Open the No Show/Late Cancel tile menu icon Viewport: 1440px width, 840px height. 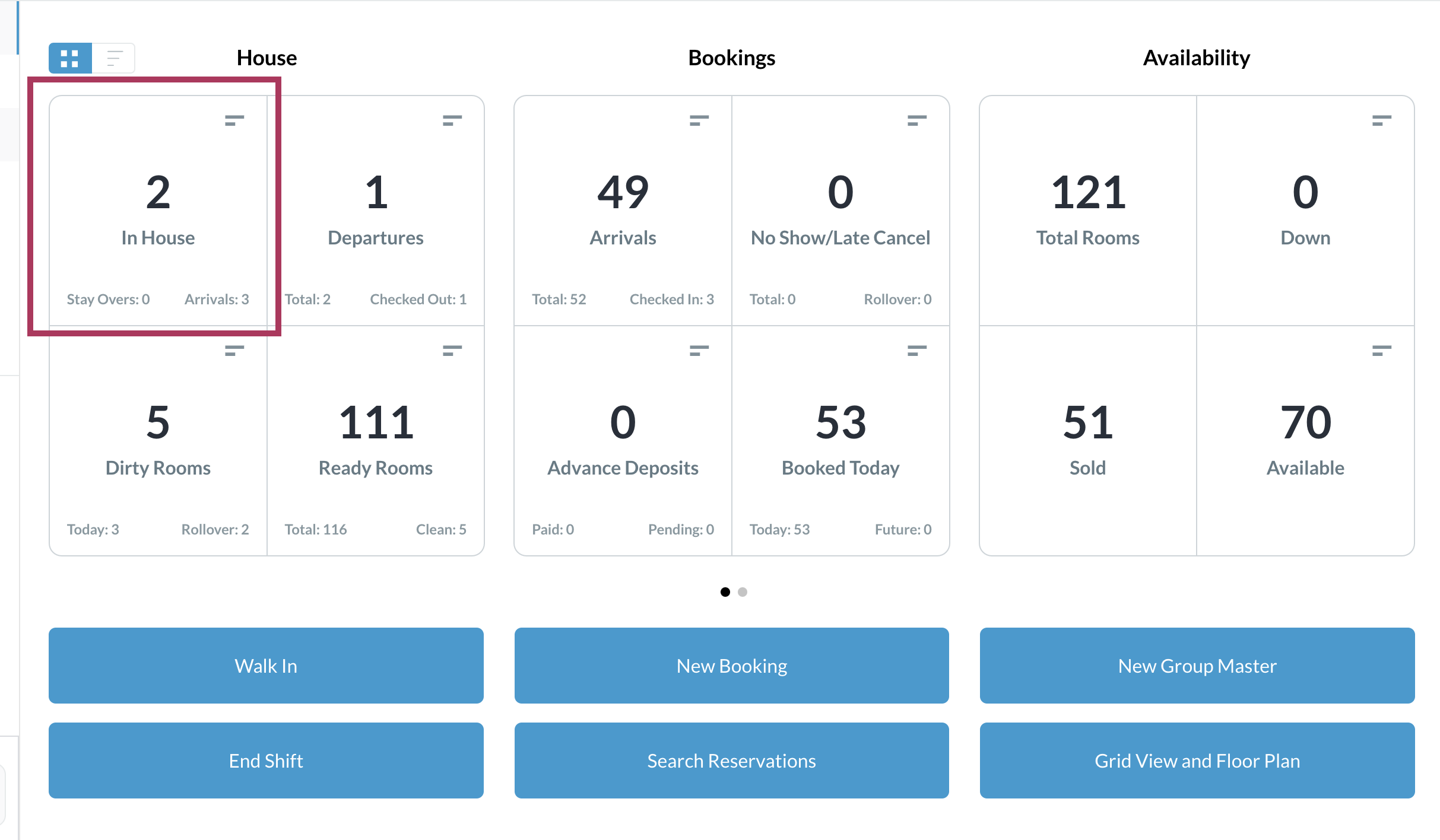tap(916, 120)
